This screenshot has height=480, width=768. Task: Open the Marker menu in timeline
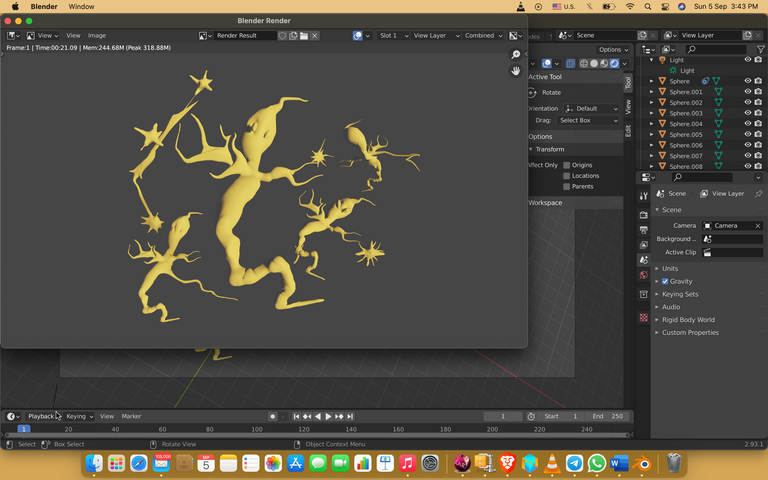point(131,416)
